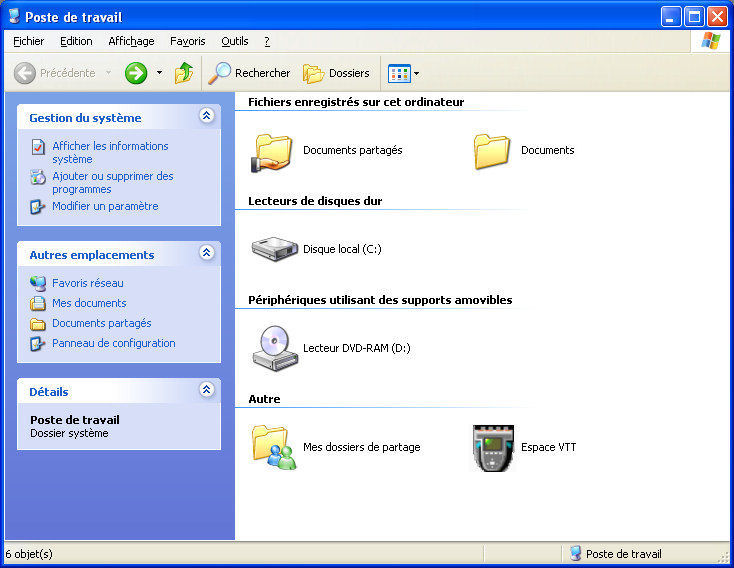
Task: Click the Modifier un paramètre icon
Action: coord(37,207)
